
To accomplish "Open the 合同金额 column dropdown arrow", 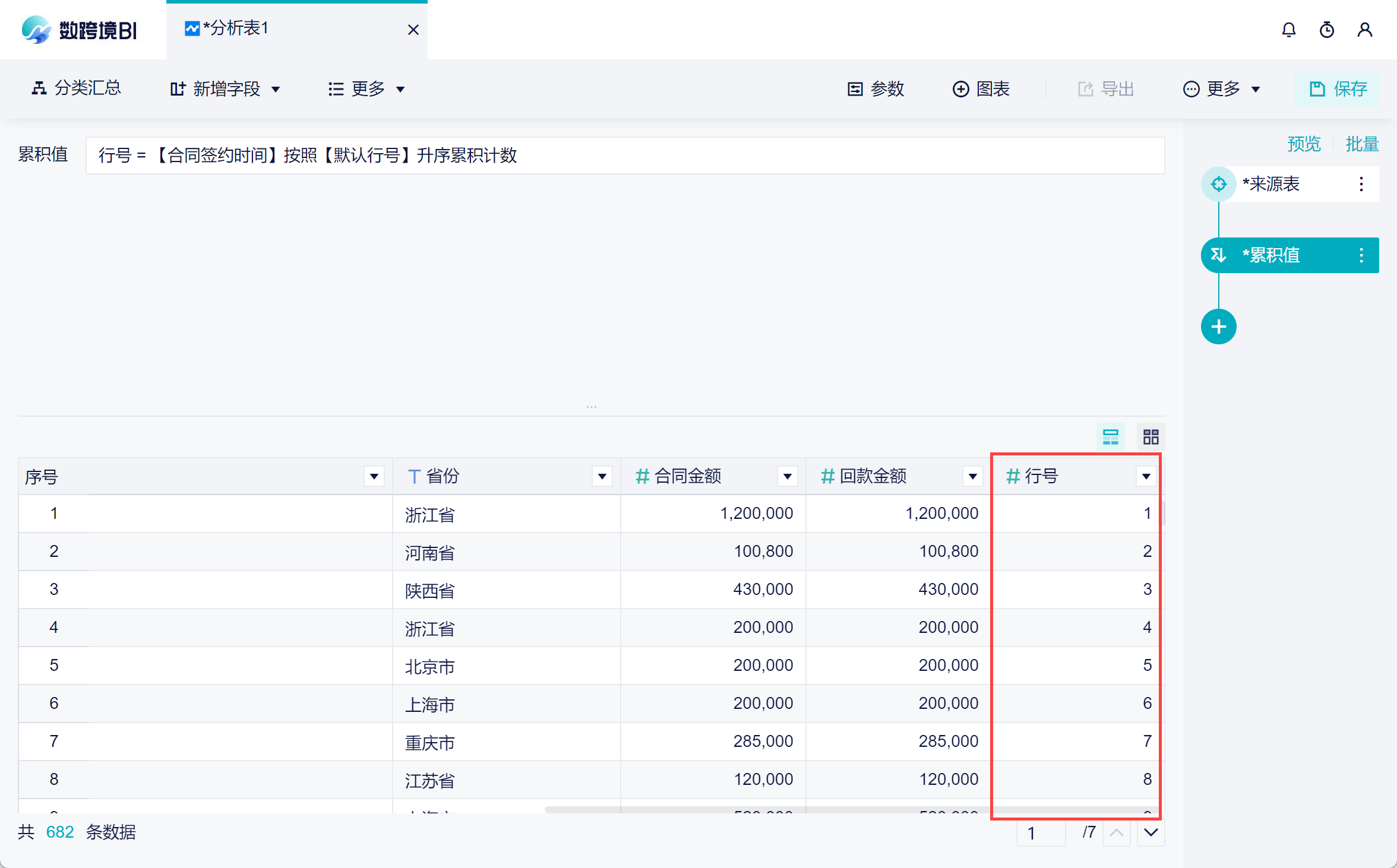I will tap(787, 476).
